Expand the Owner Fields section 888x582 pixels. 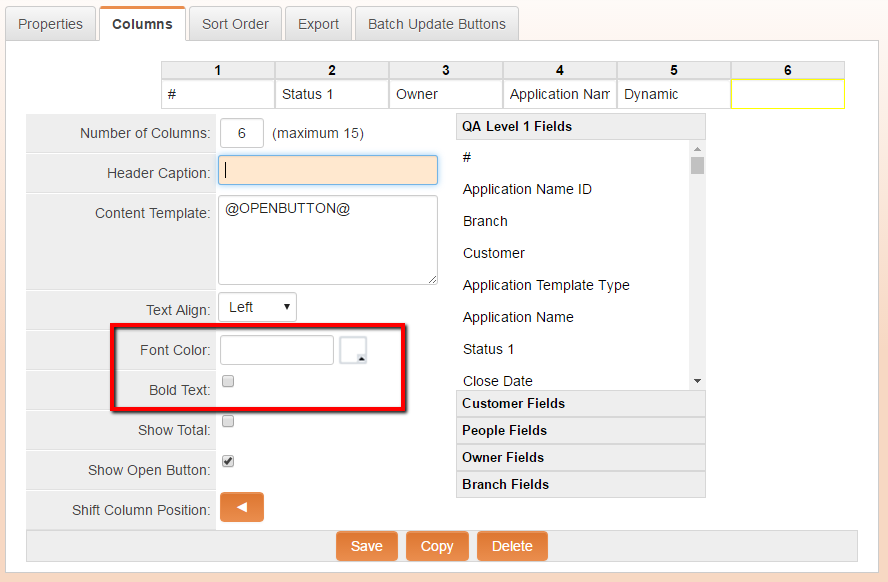coord(580,457)
